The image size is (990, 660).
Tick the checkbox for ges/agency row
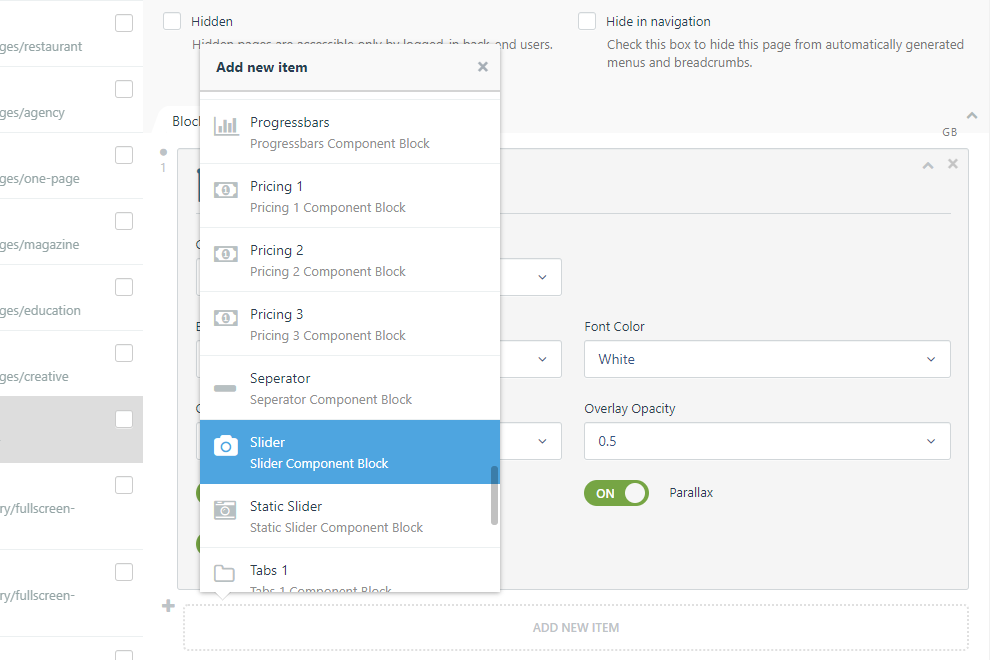click(124, 89)
